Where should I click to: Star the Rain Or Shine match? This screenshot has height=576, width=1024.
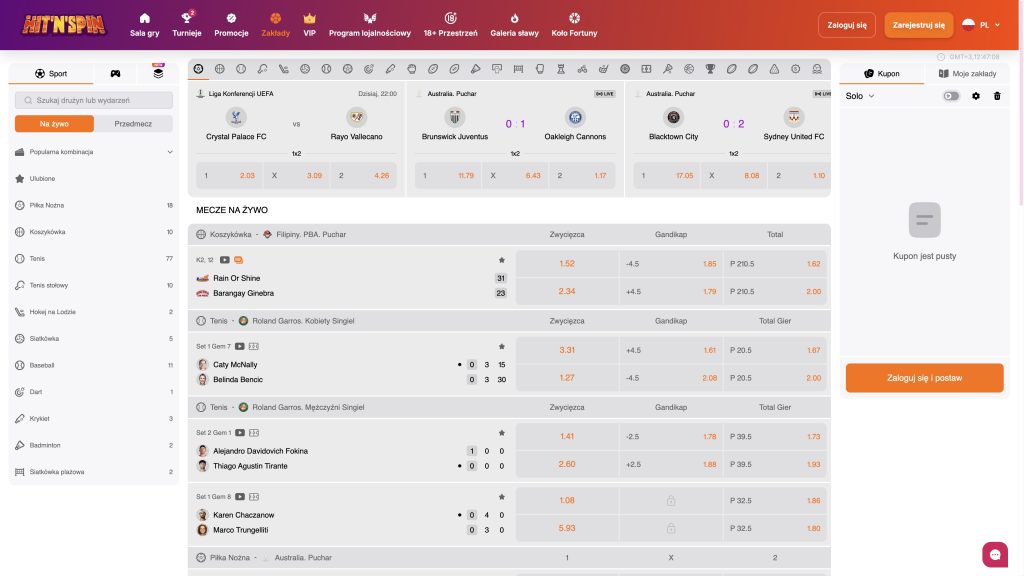tap(502, 260)
